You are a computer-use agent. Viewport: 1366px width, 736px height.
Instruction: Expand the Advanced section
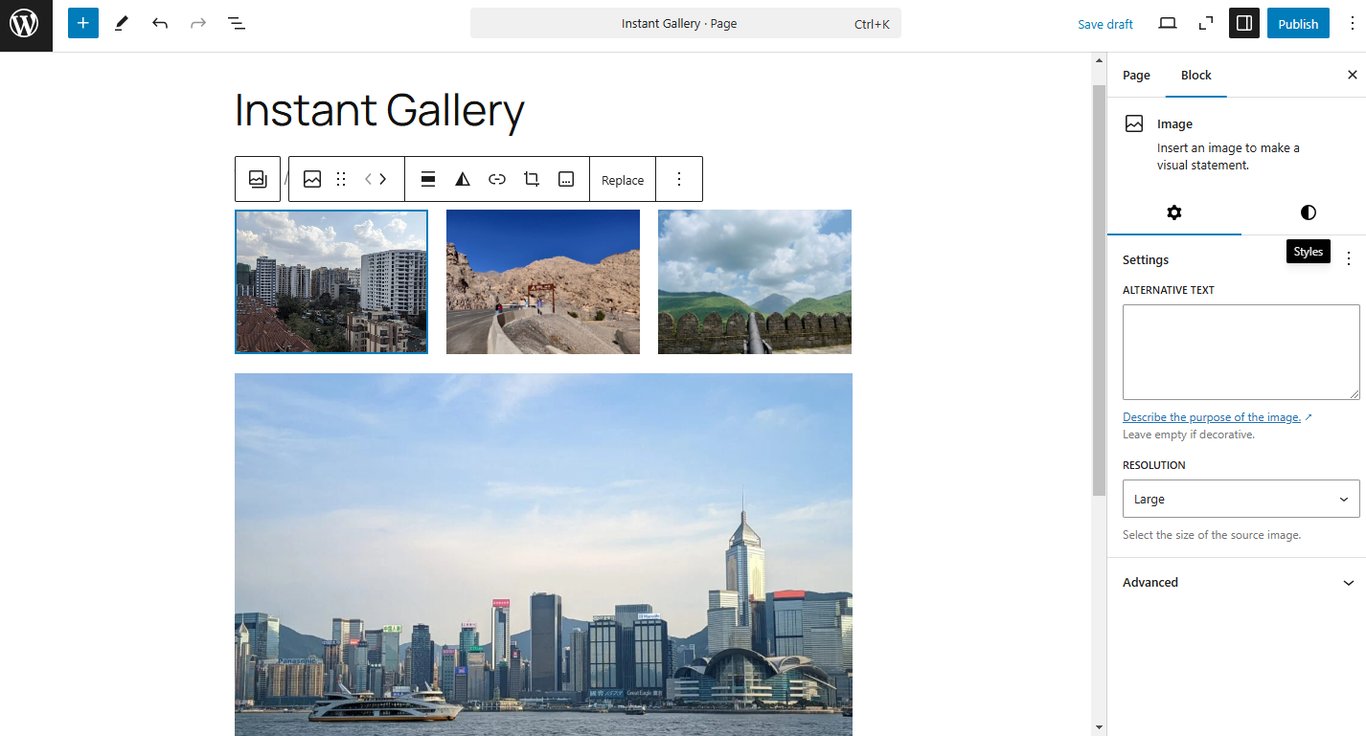tap(1240, 582)
